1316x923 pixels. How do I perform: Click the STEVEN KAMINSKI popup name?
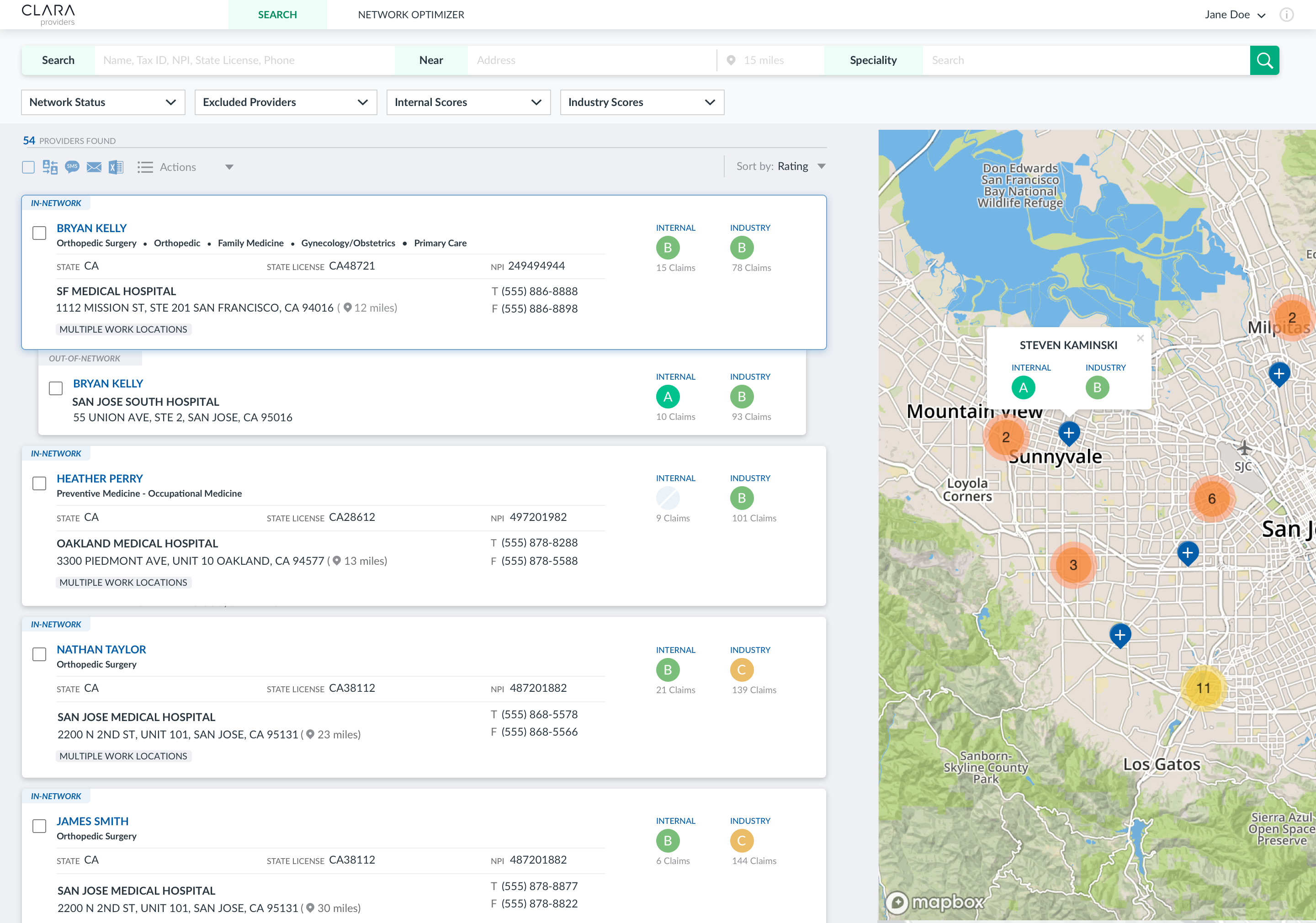1068,345
